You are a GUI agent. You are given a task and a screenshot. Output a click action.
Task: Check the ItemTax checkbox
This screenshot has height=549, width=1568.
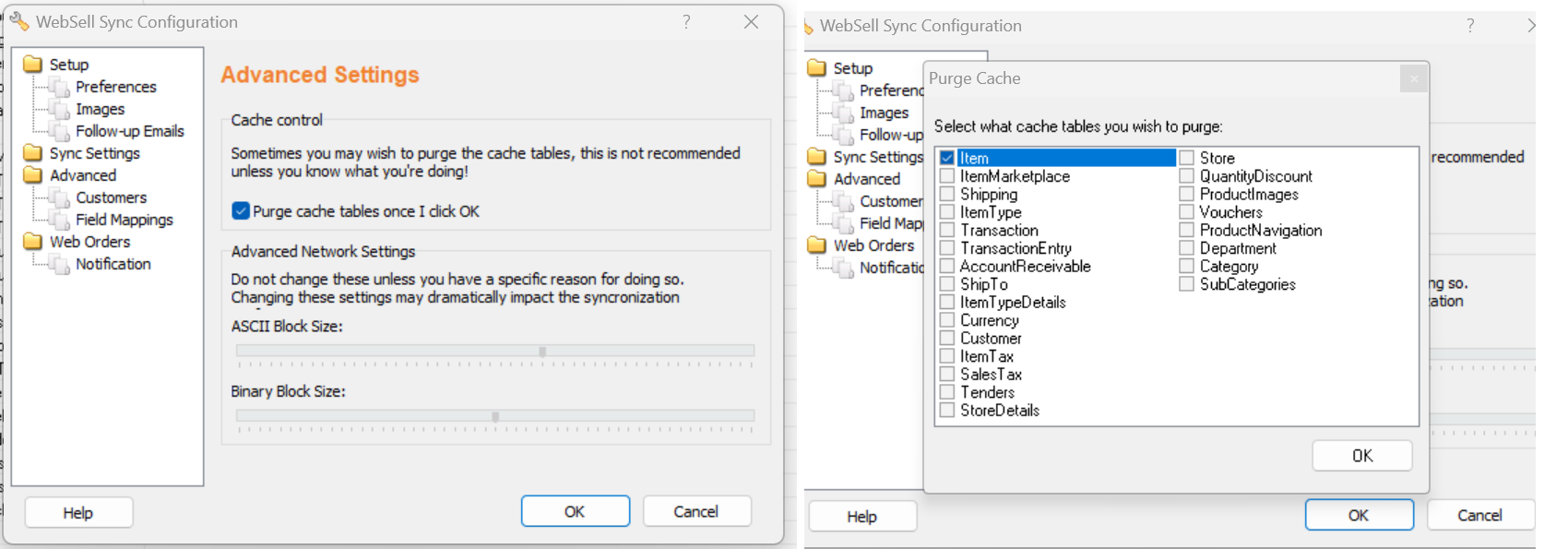coord(947,356)
